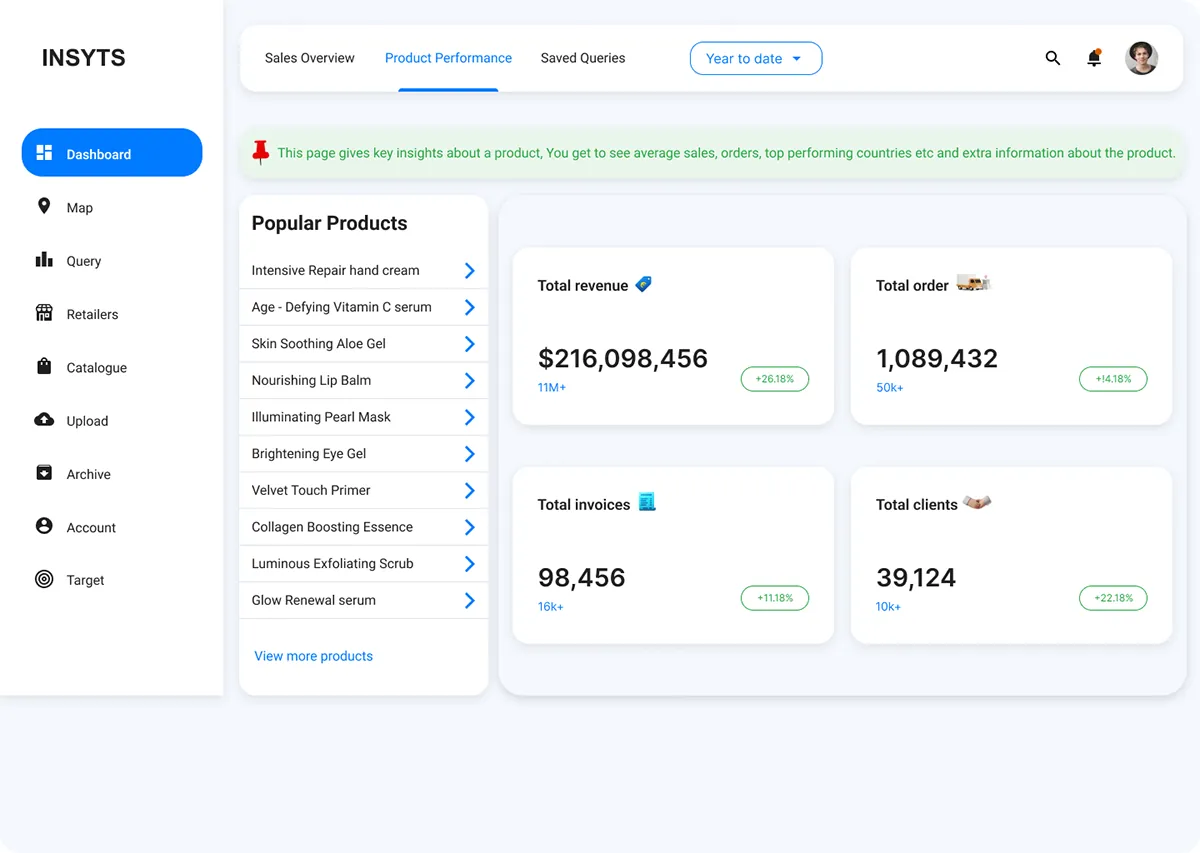
Task: Open the Archive box icon
Action: (44, 473)
